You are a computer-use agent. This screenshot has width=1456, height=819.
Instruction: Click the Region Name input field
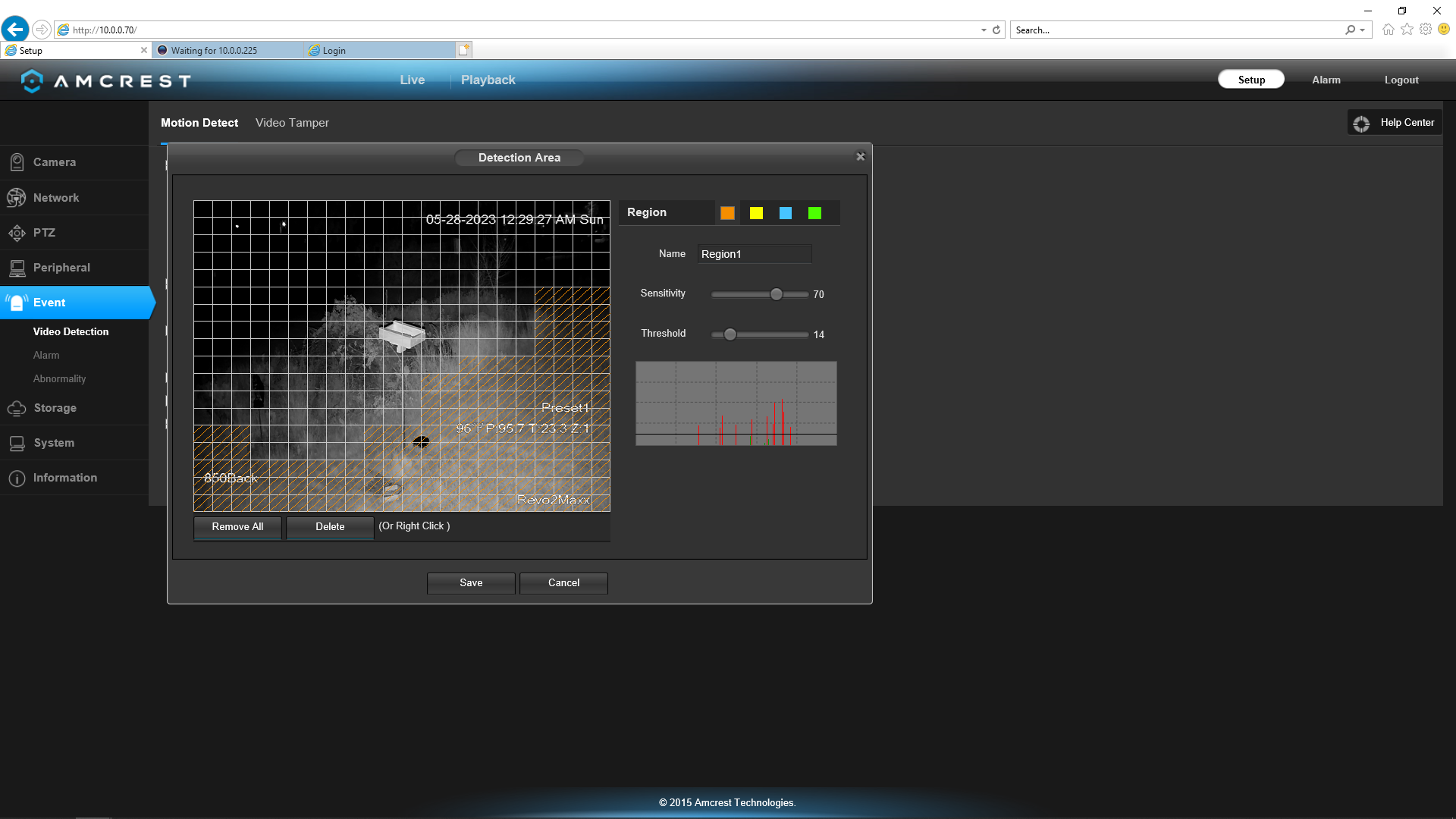pos(755,254)
